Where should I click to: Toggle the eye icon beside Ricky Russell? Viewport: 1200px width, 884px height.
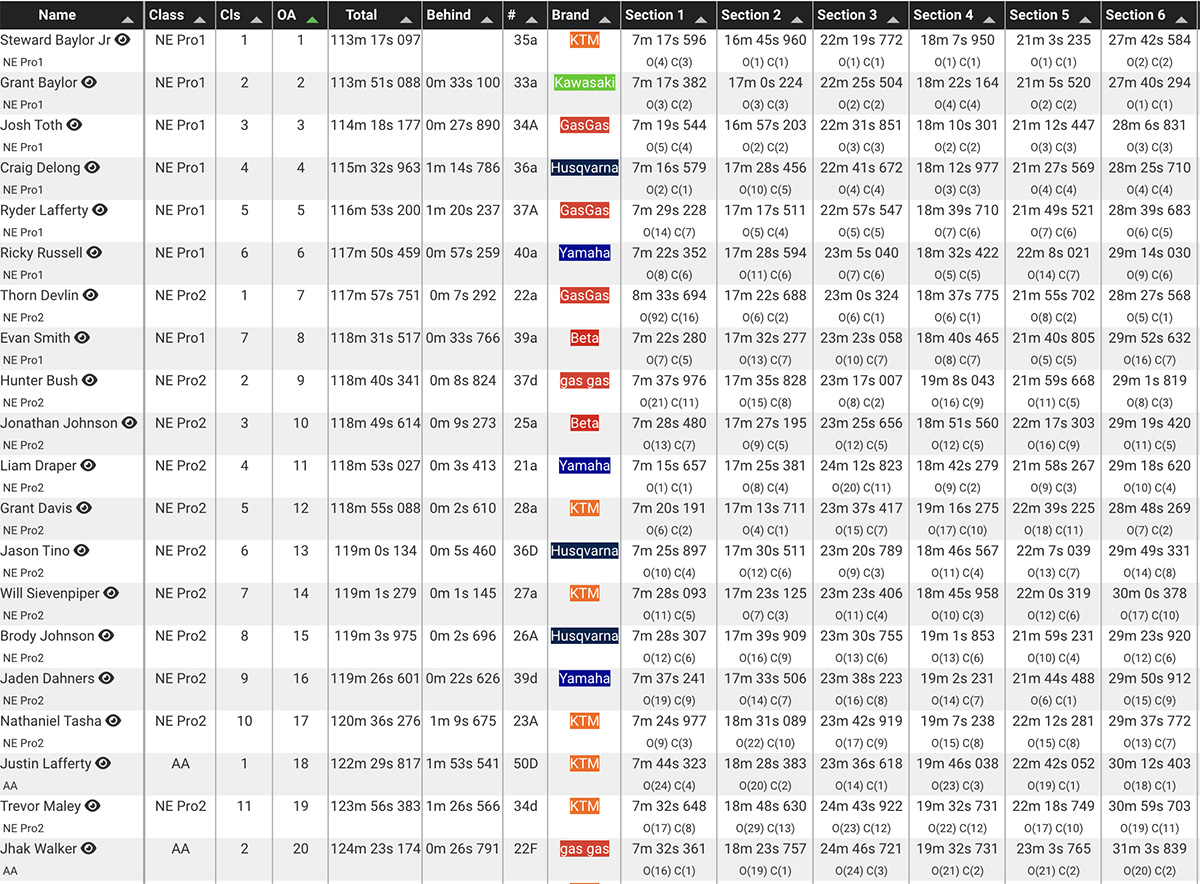pos(95,253)
